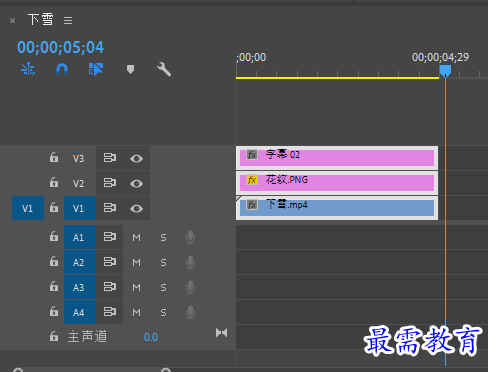
Task: Click yellow fx badge on 花纹.PNG
Action: pos(252,180)
